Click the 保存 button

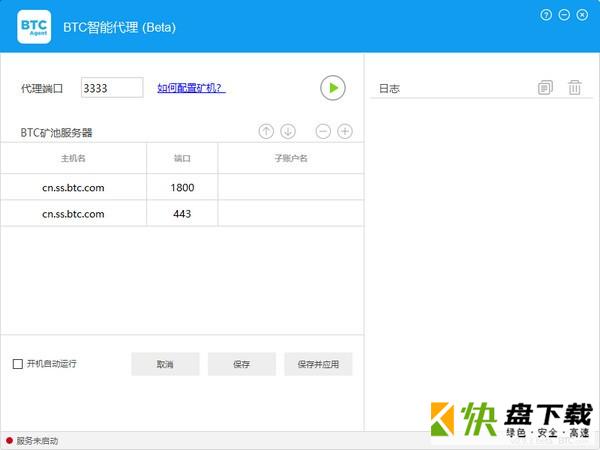pos(241,364)
